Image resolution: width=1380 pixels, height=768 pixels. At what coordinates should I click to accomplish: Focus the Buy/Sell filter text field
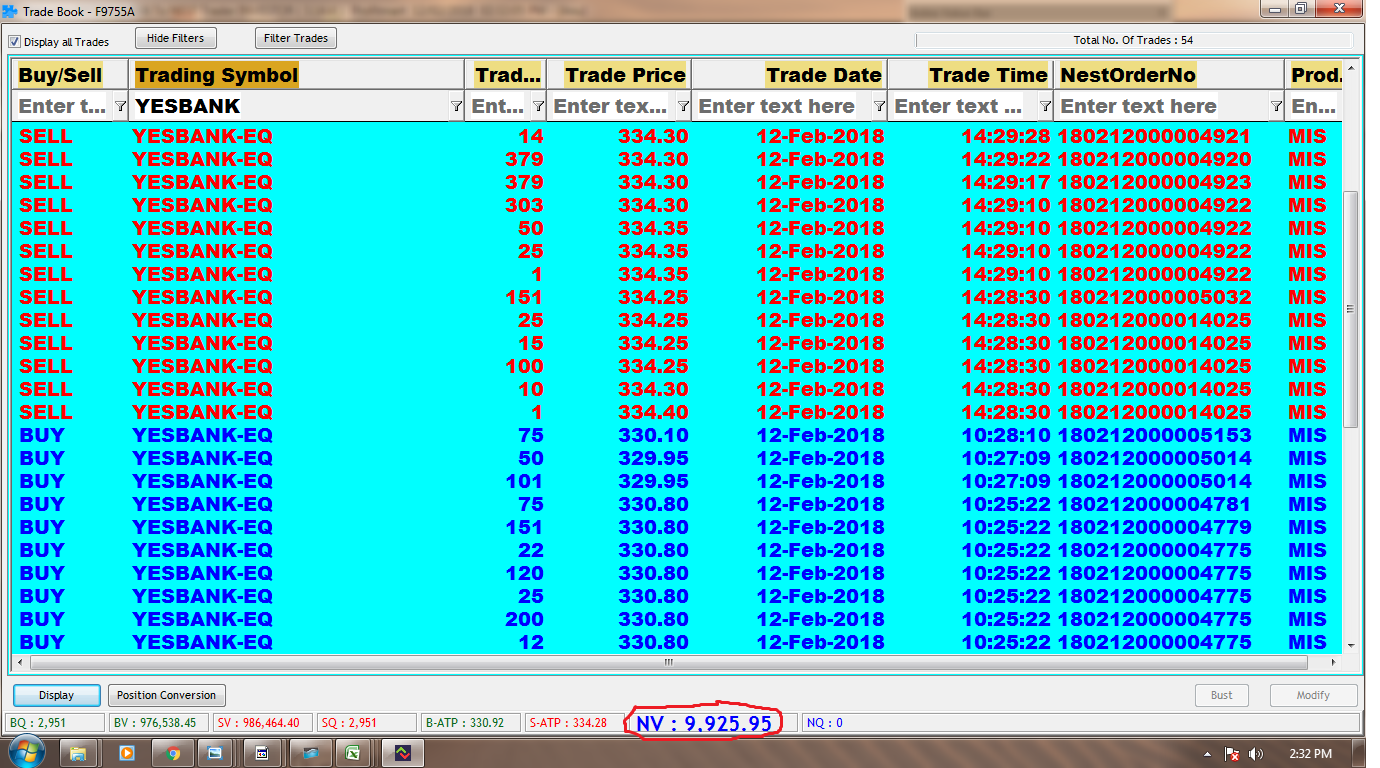(63, 106)
